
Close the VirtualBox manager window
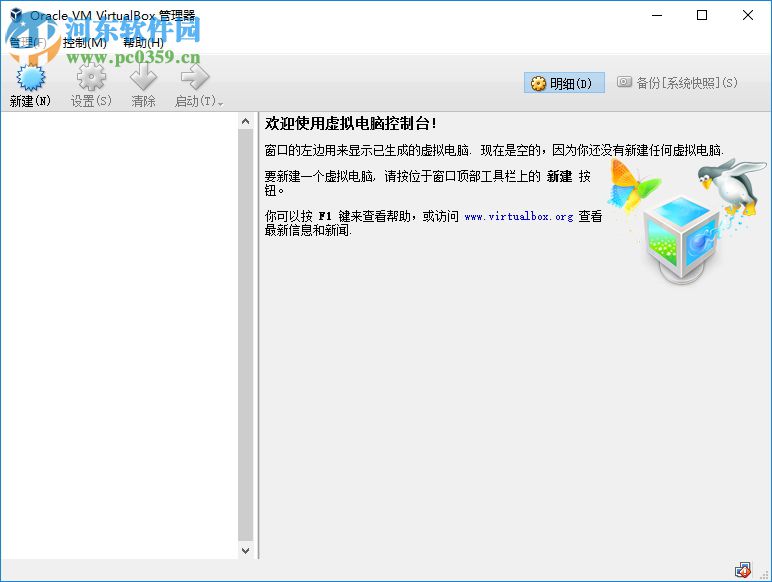tap(747, 15)
